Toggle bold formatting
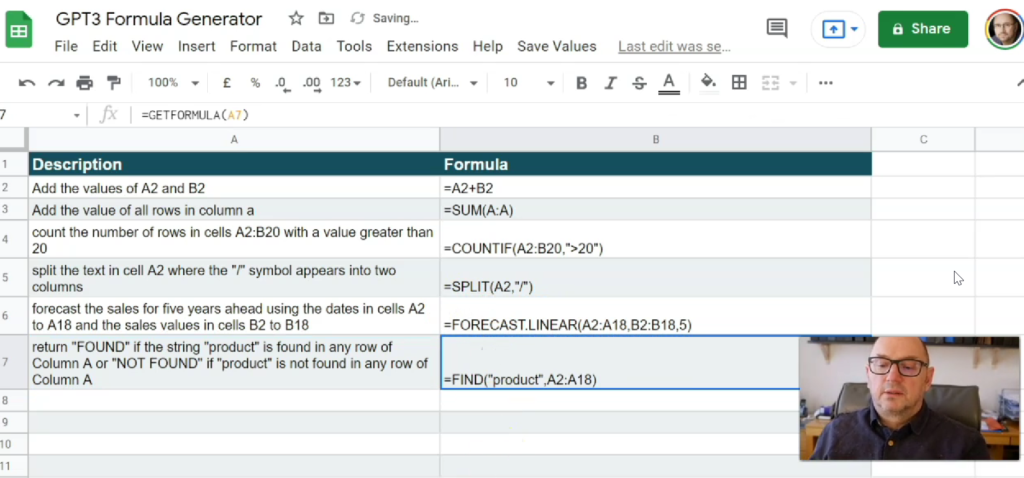The image size is (1024, 478). (581, 83)
